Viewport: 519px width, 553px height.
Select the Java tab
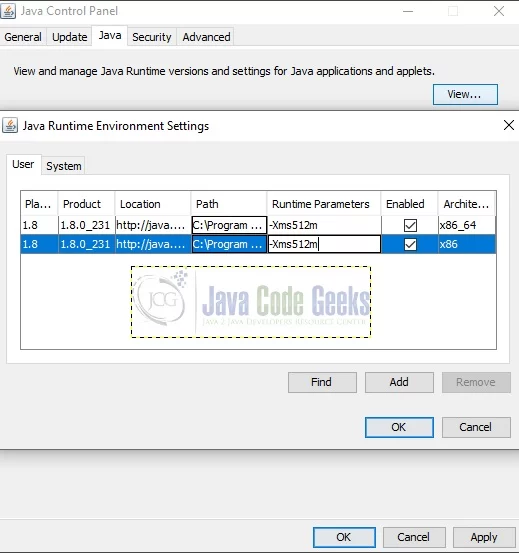tap(110, 36)
